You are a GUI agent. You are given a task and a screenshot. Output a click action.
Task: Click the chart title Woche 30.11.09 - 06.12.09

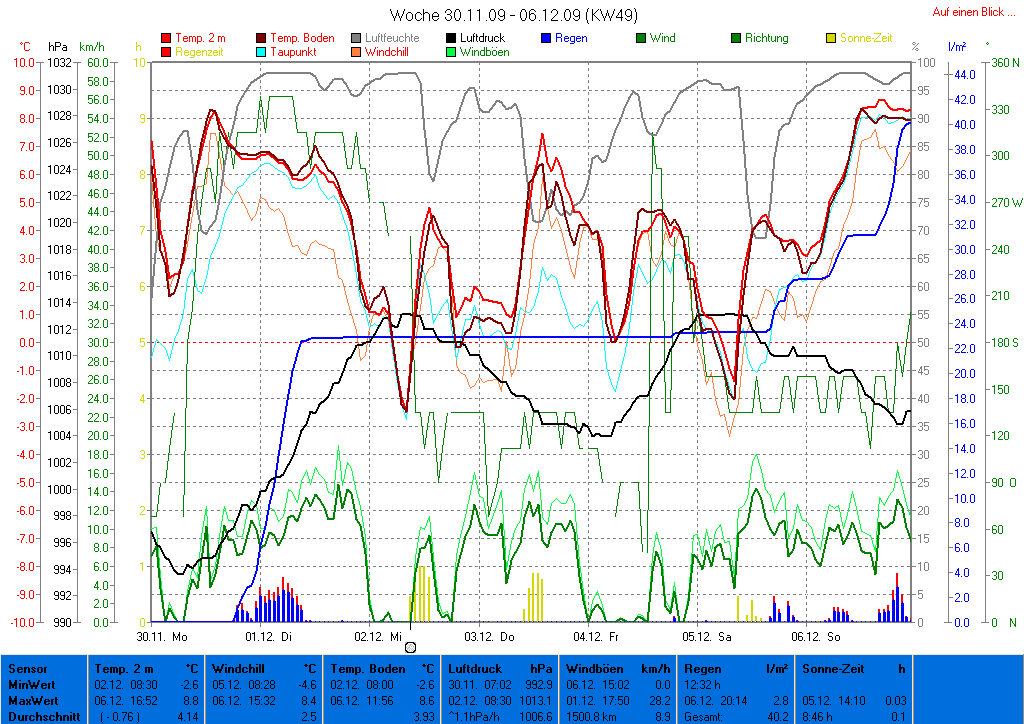[x=513, y=15]
